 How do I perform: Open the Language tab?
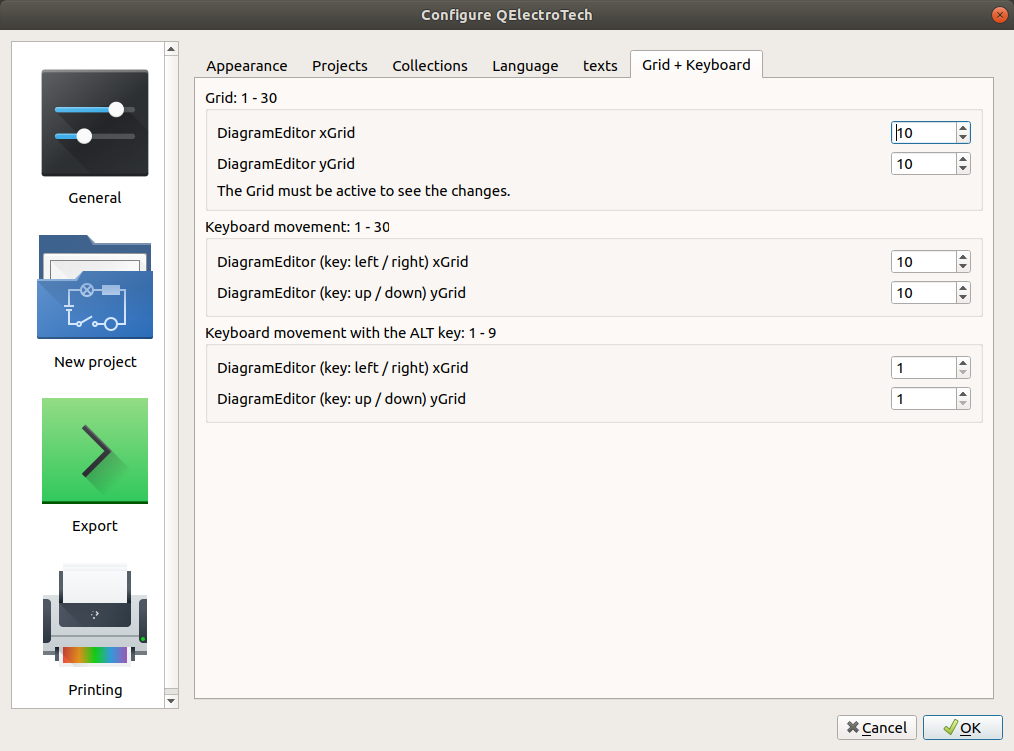(524, 65)
